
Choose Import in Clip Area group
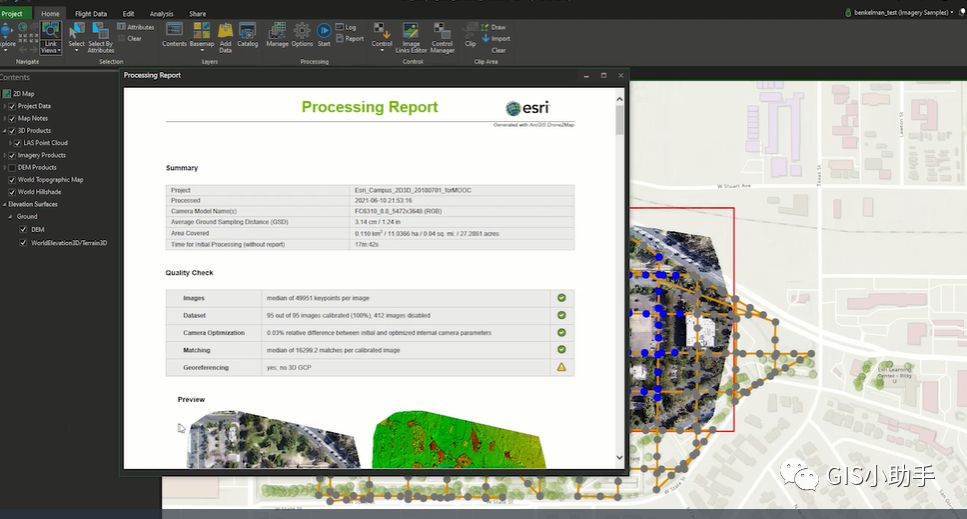[496, 38]
